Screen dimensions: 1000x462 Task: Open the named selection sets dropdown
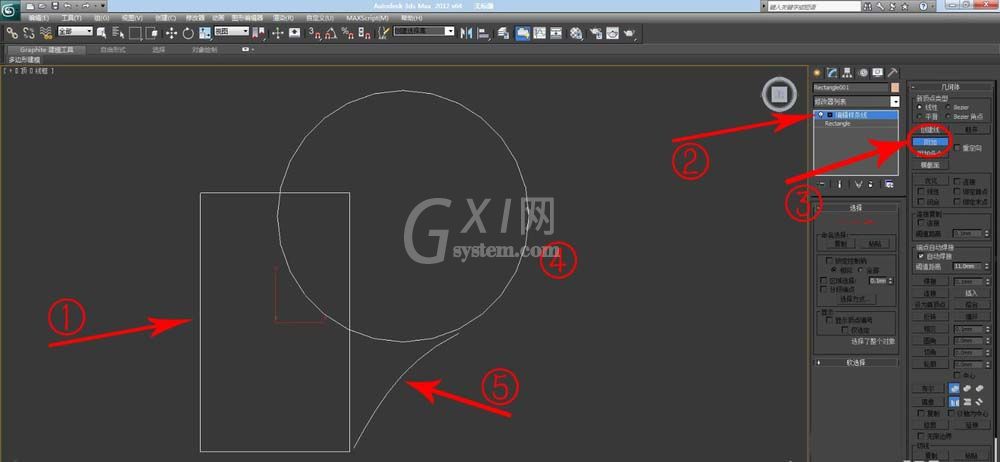424,31
